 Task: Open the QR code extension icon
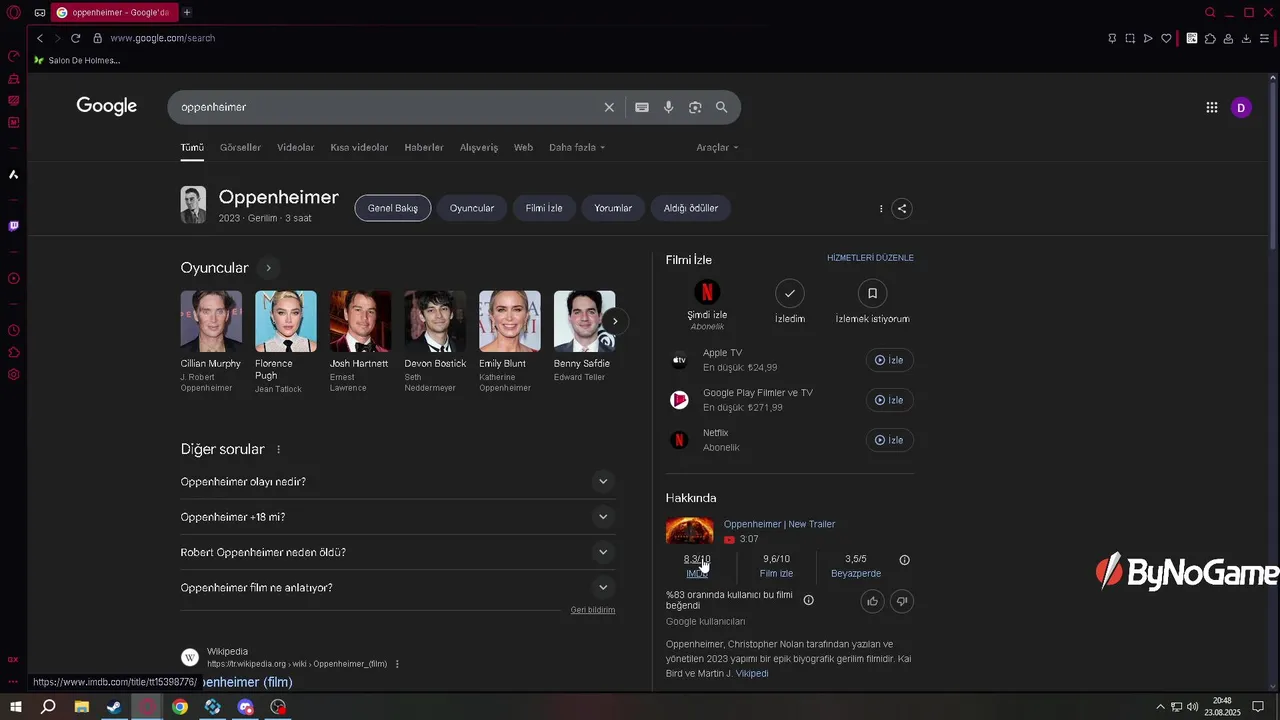[x=1192, y=38]
